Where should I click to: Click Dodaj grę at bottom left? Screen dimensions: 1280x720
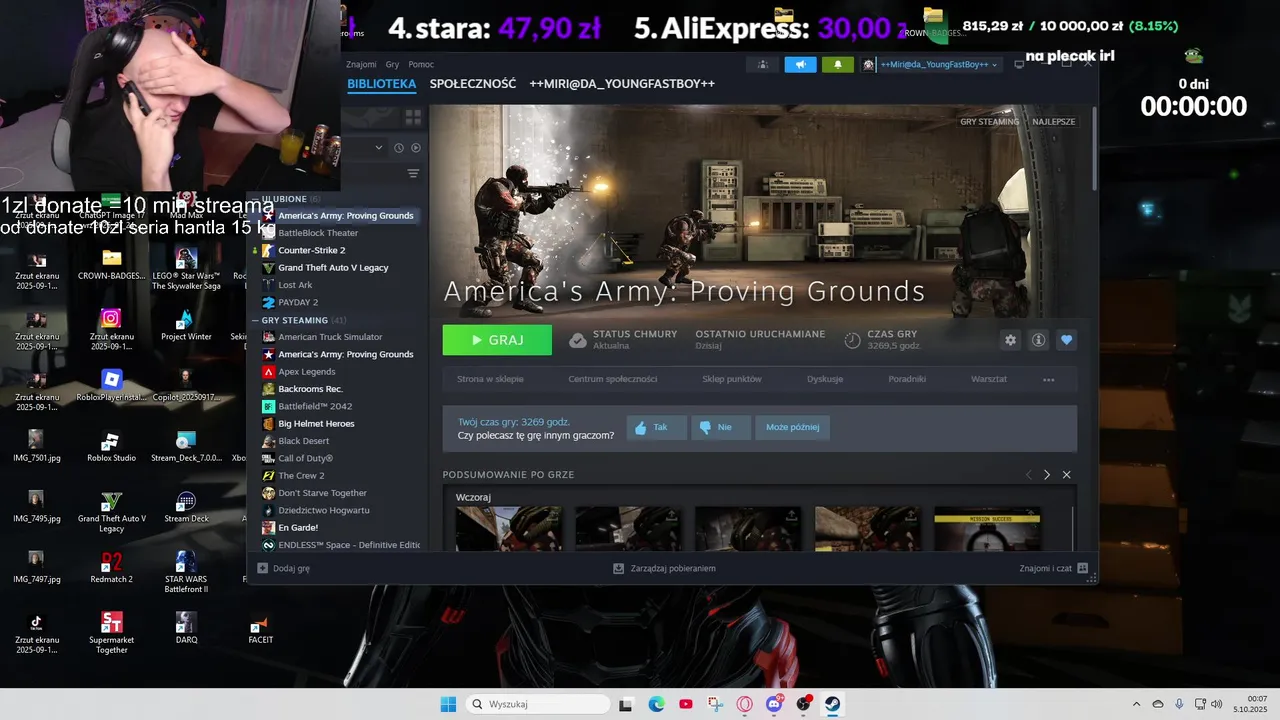pyautogui.click(x=284, y=568)
